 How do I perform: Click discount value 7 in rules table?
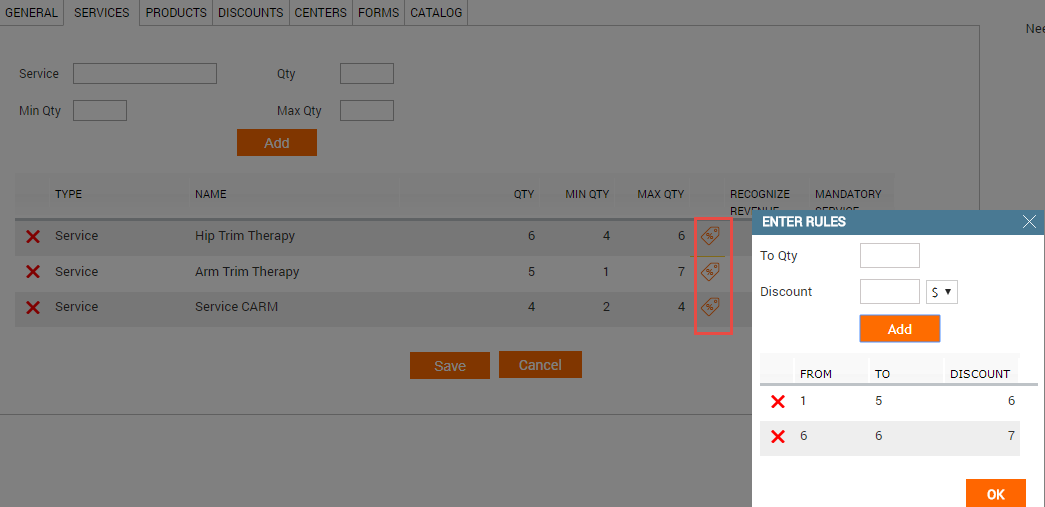click(x=1011, y=436)
